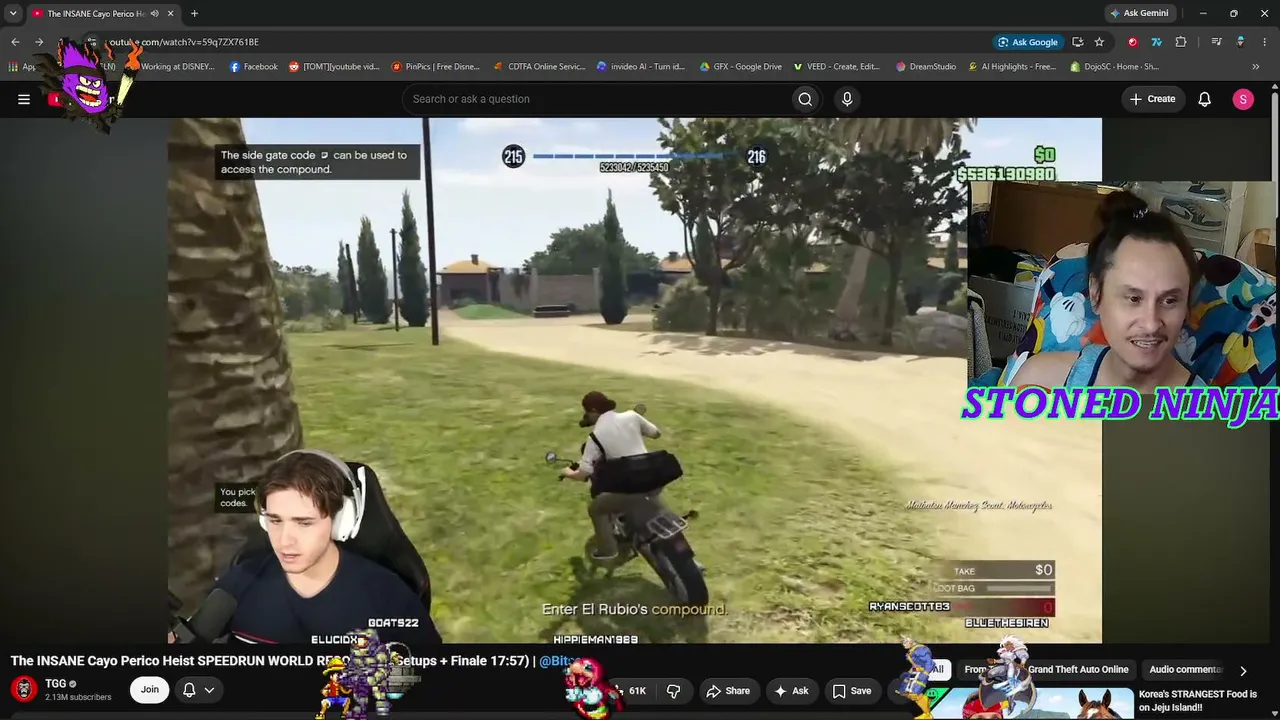Select the Audio commentary chip
This screenshot has width=1280, height=720.
coord(1186,670)
